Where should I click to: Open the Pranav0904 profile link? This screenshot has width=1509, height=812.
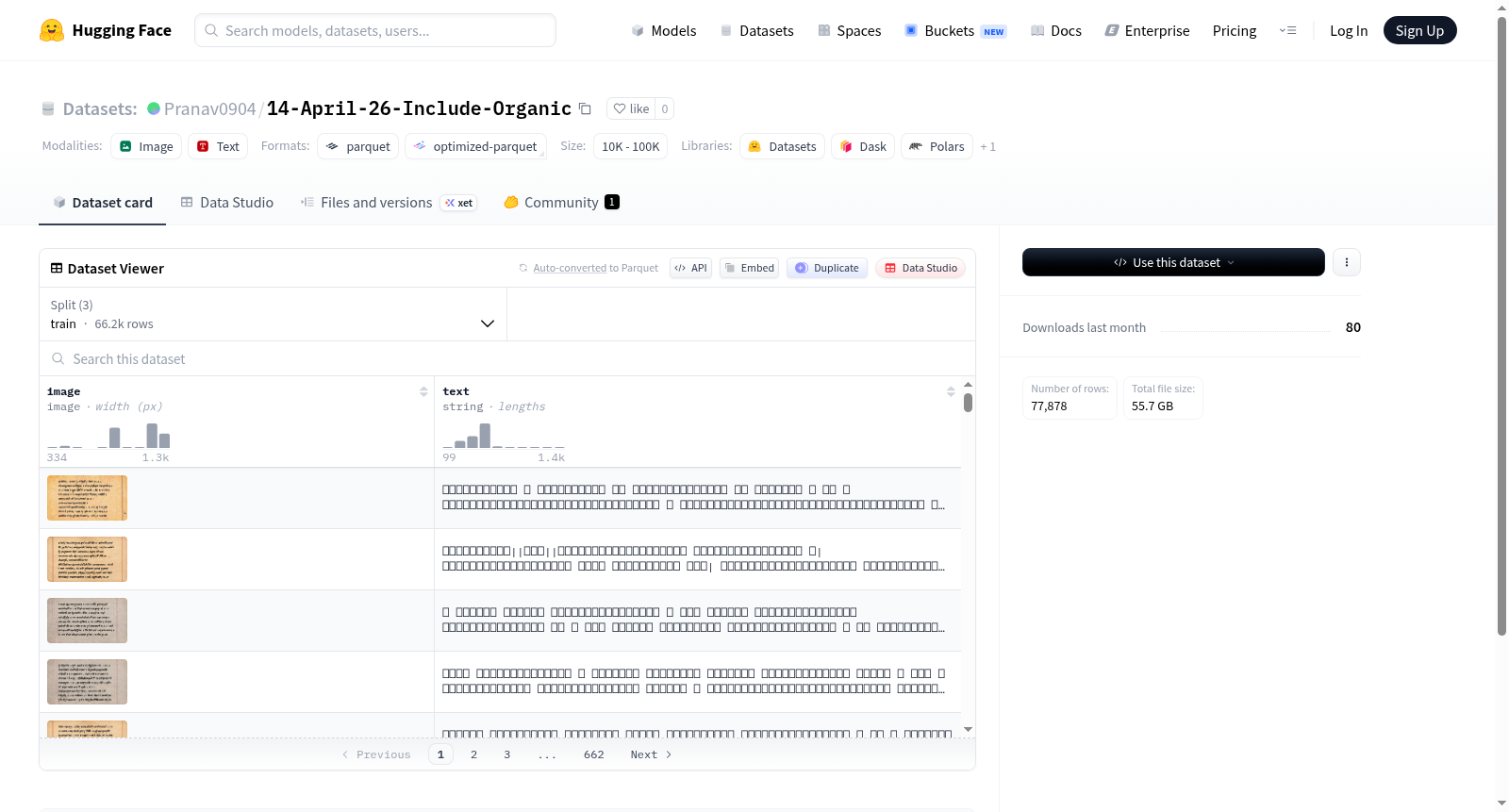click(x=209, y=108)
